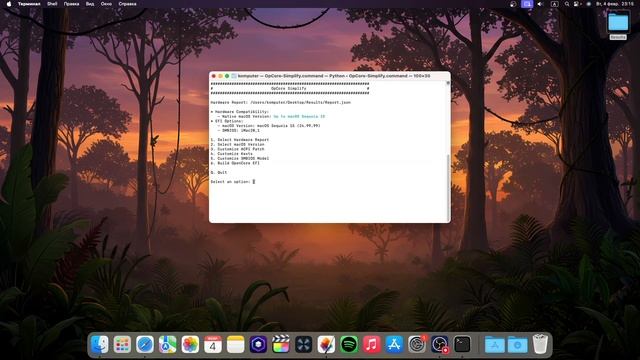
Task: Open Music app in the Dock
Action: point(371,344)
